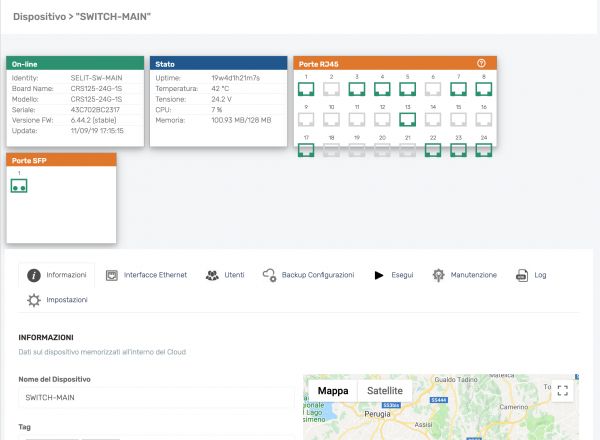Select RJ45 port 8 icon
This screenshot has width=600, height=440.
click(x=484, y=89)
